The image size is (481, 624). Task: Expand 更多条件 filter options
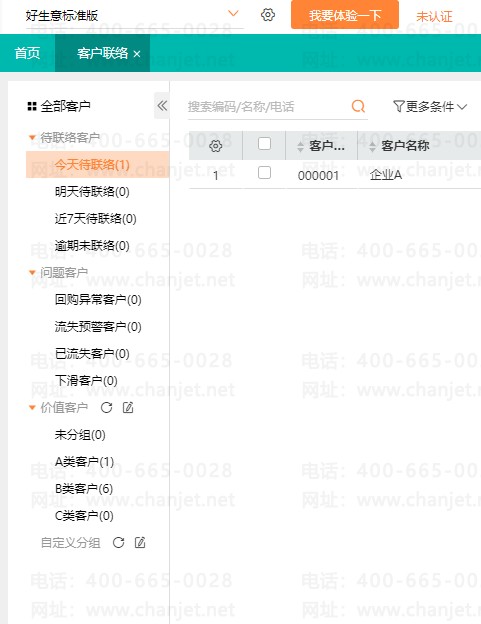pos(430,106)
